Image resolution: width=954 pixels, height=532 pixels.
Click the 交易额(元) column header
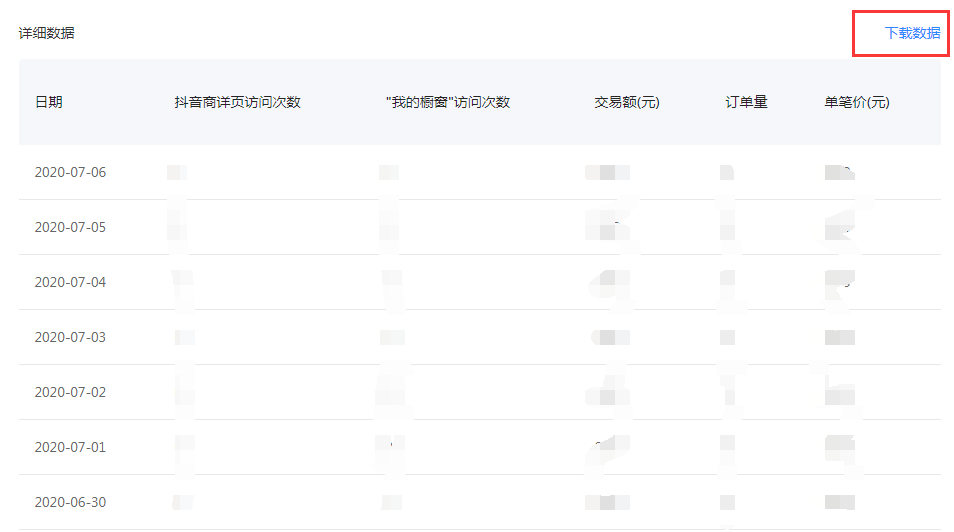point(627,102)
